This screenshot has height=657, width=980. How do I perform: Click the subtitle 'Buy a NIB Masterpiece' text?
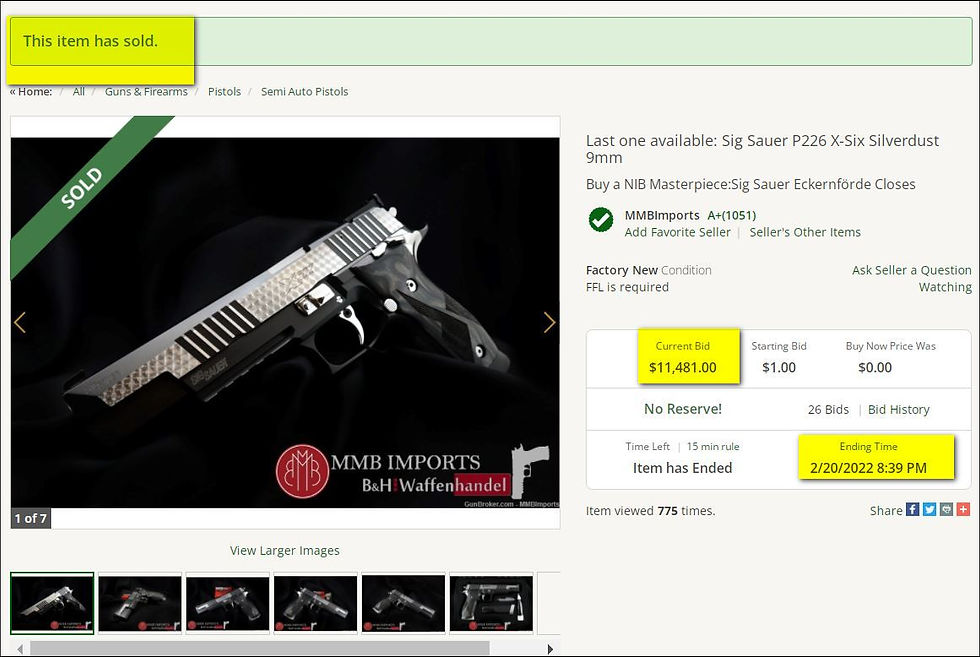pyautogui.click(x=751, y=184)
